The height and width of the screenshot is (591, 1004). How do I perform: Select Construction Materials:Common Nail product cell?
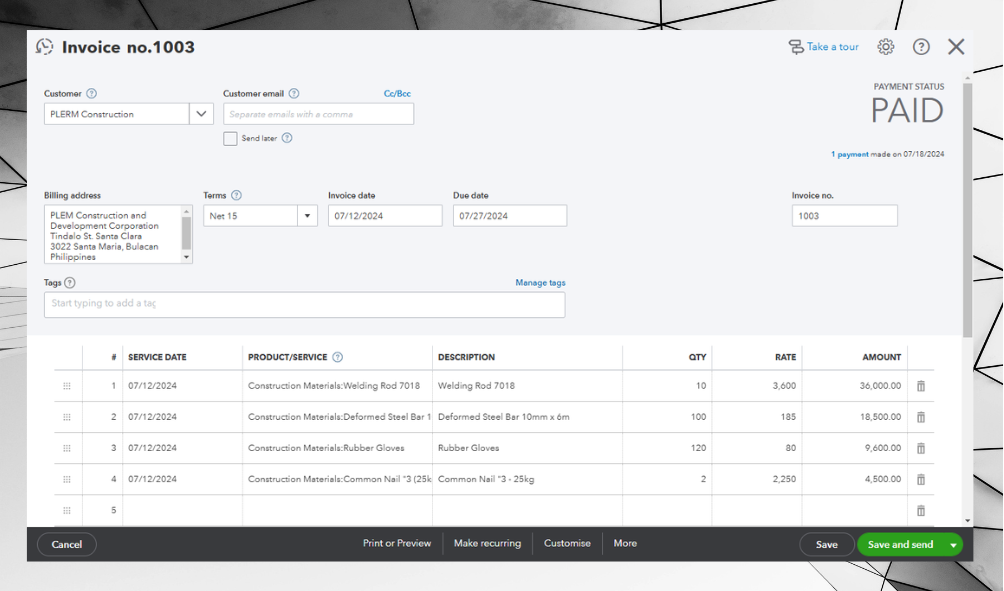(337, 479)
